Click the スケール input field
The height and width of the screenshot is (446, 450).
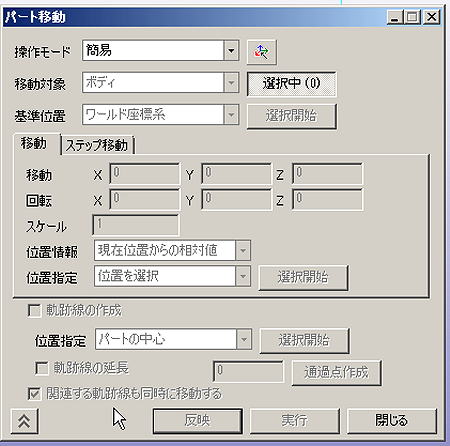[135, 225]
